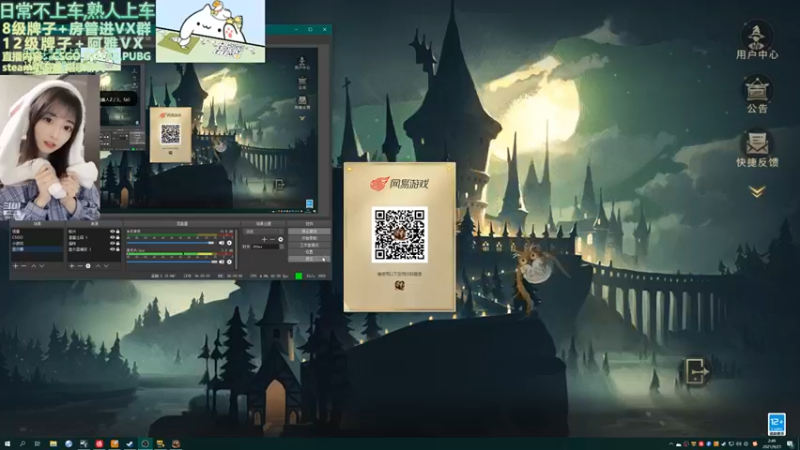
Task: Select the highlighted 显示器 scene in OBS
Action: 37,249
